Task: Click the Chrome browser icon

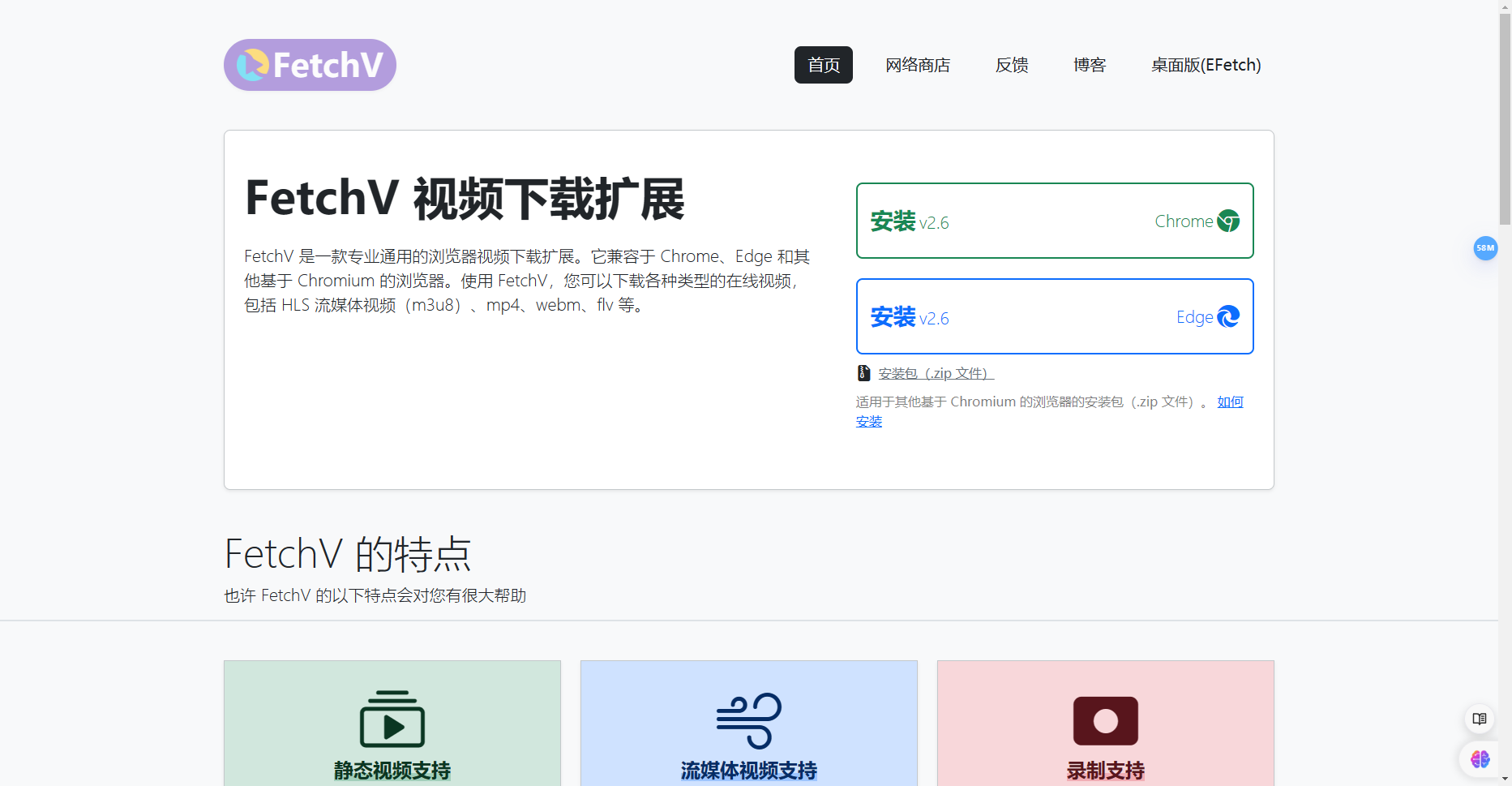Action: coord(1228,221)
